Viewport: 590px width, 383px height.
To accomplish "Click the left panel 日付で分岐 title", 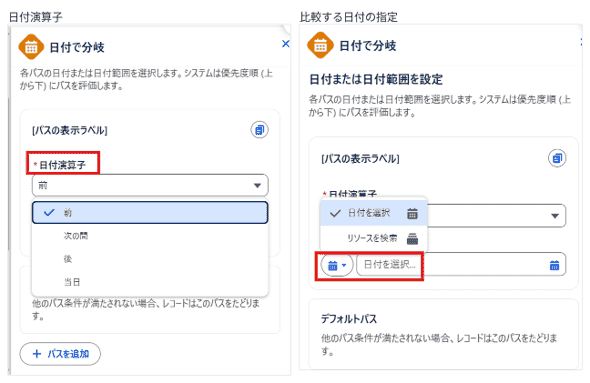I will [x=77, y=47].
